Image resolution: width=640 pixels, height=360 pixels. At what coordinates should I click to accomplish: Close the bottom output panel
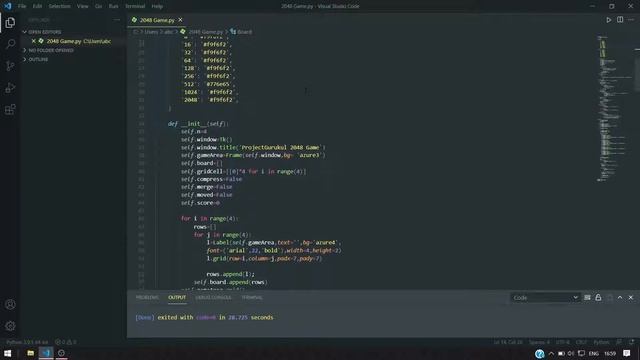[x=631, y=298]
